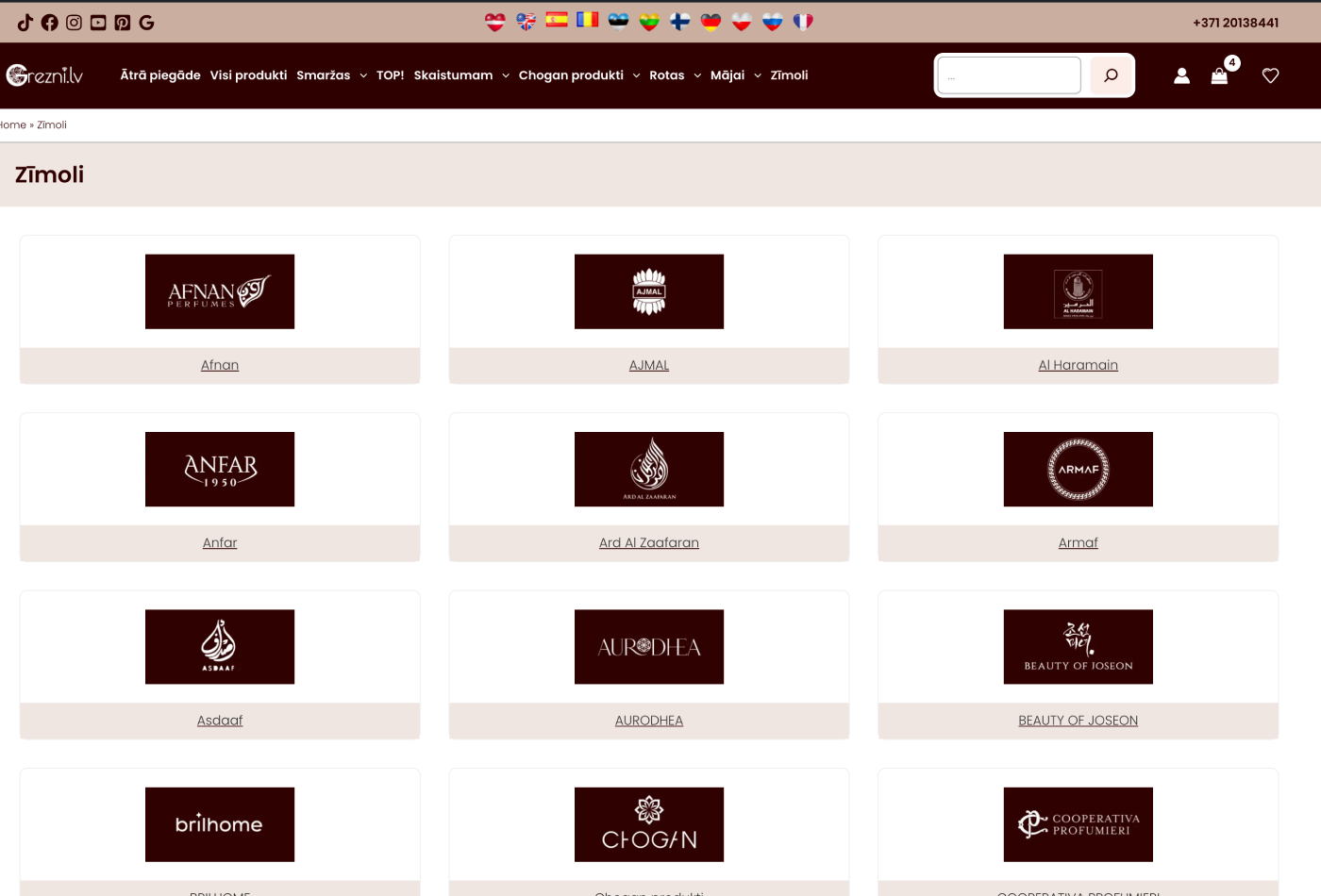This screenshot has width=1321, height=896.
Task: Go to Visi produkti menu item
Action: pos(248,75)
